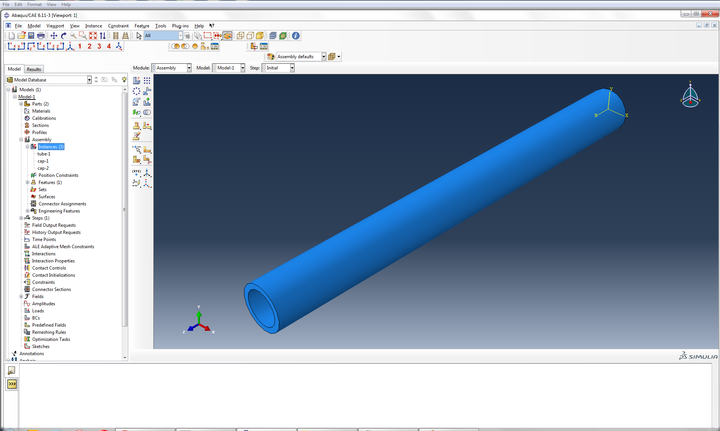Screen dimensions: 720x431
Task: Click the model tree vertical scrollbar
Action: [x=124, y=209]
